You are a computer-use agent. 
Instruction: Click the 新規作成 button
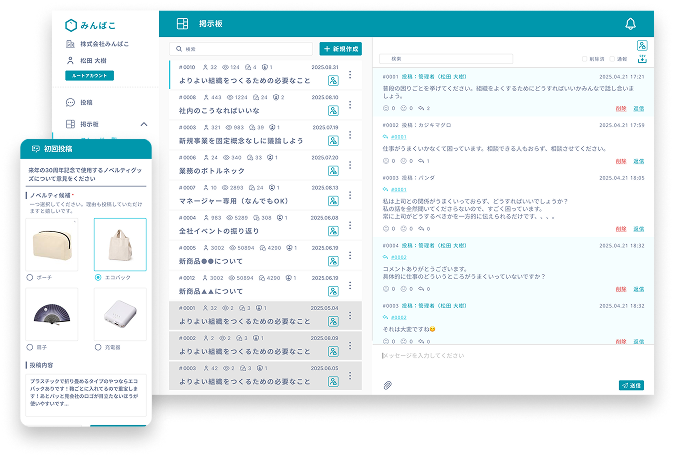coord(340,48)
